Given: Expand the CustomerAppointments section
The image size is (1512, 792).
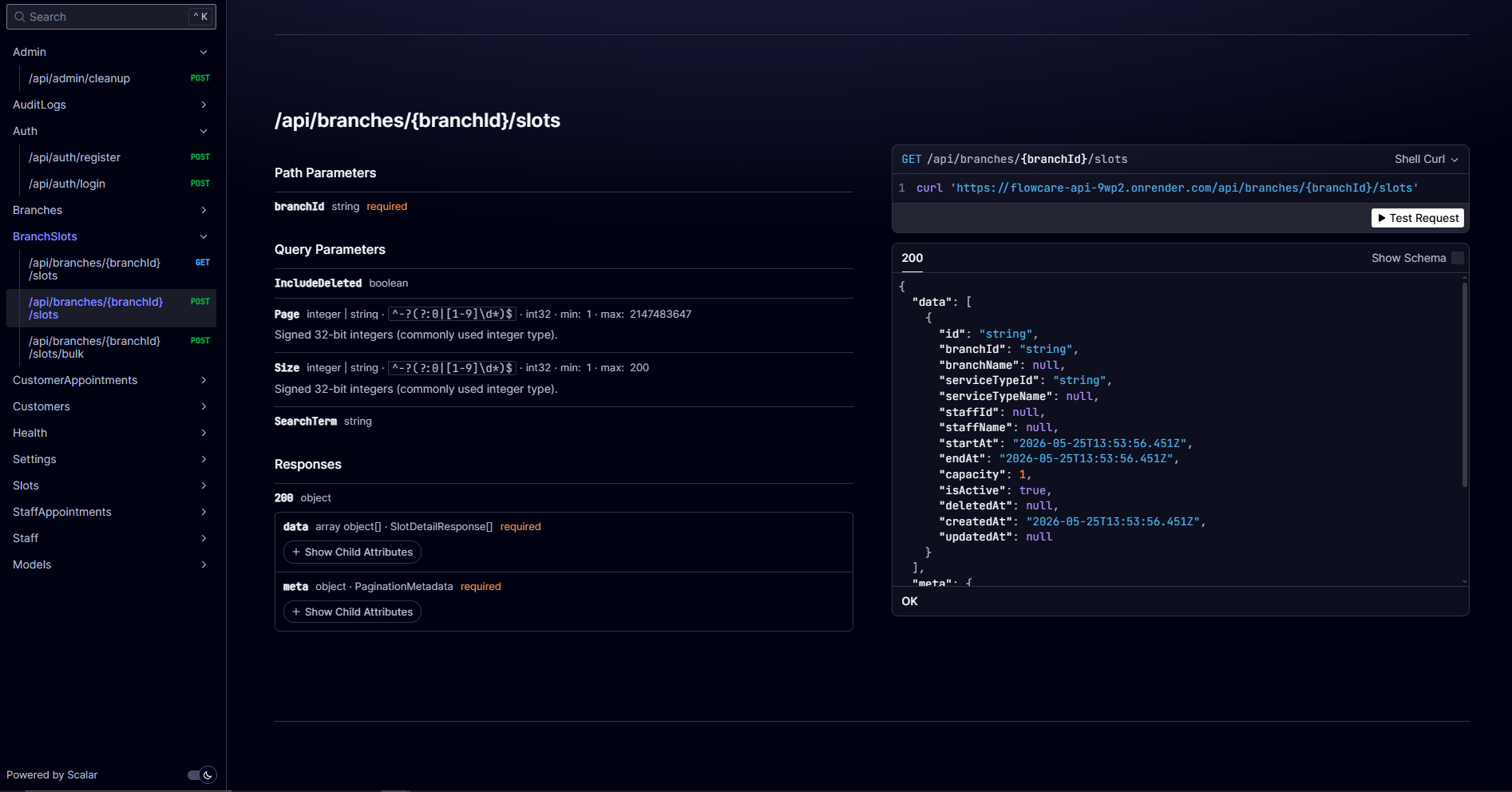Looking at the screenshot, I should (x=204, y=380).
